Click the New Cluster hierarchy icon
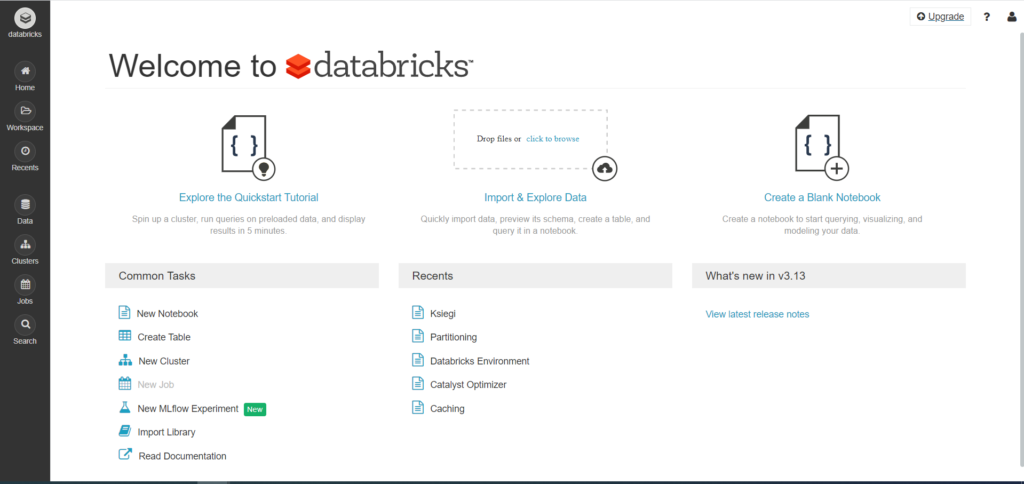1024x484 pixels. pyautogui.click(x=125, y=360)
